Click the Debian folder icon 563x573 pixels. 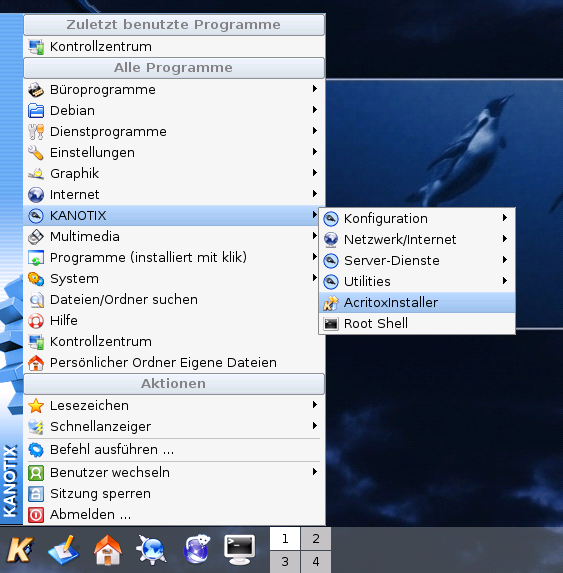pos(36,111)
